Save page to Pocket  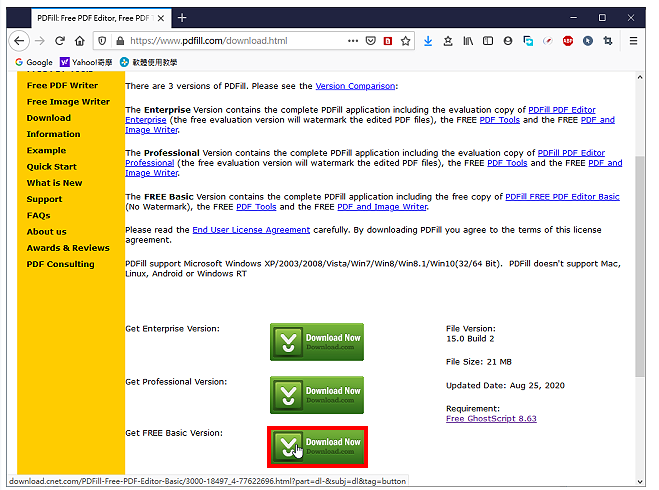point(370,41)
